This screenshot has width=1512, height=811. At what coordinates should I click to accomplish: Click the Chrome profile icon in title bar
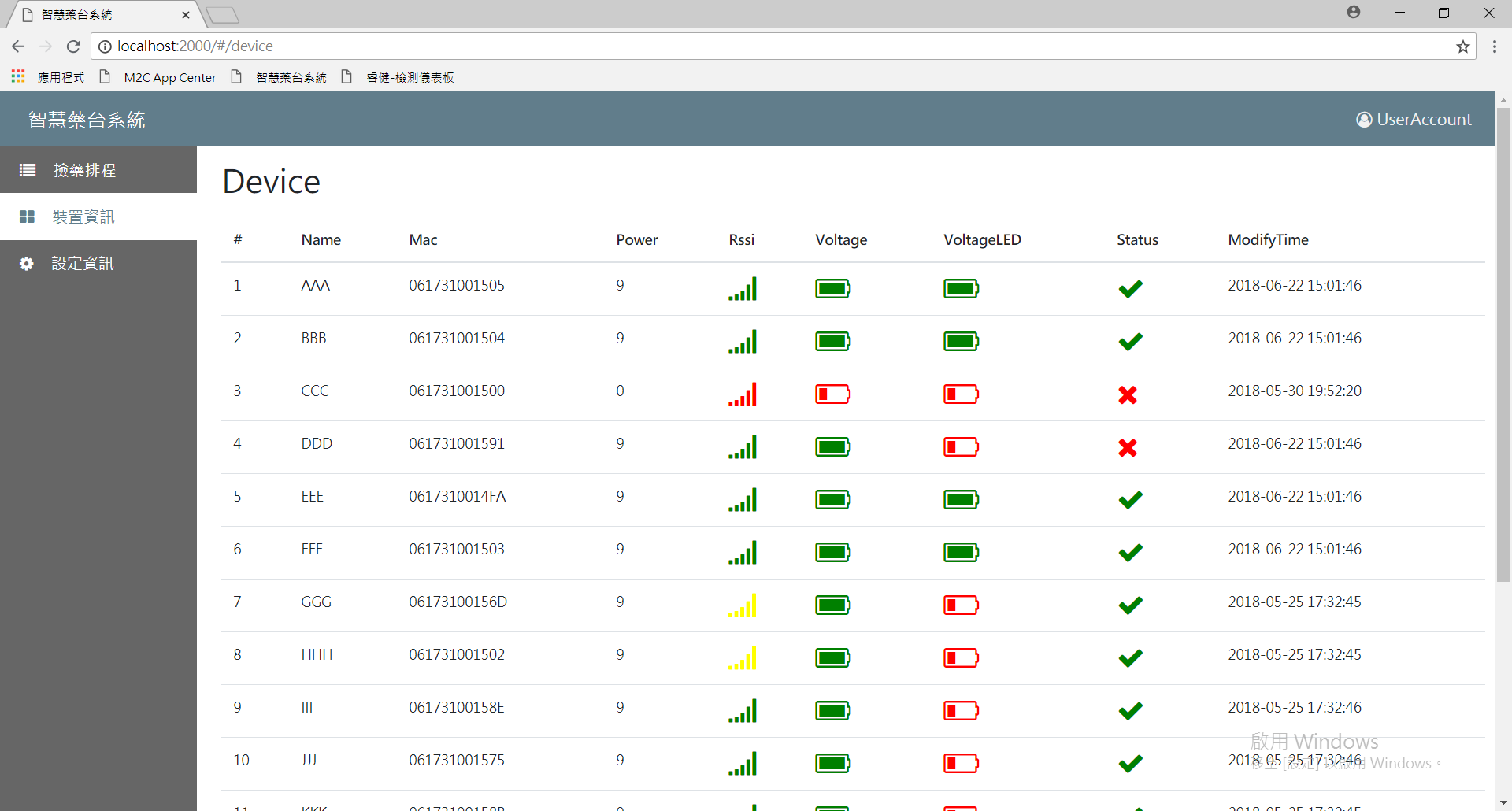click(x=1354, y=12)
